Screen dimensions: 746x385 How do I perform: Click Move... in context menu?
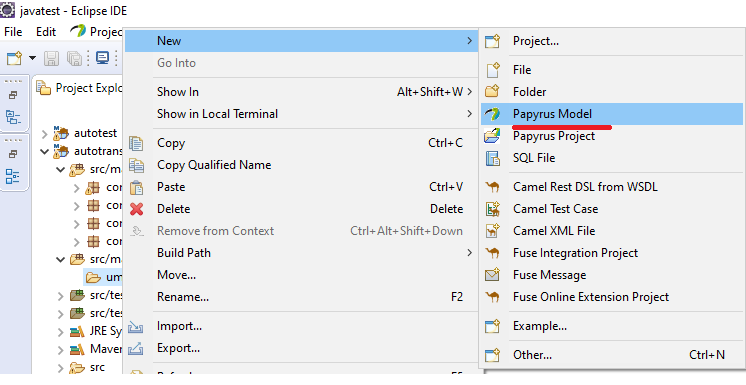coord(301,275)
